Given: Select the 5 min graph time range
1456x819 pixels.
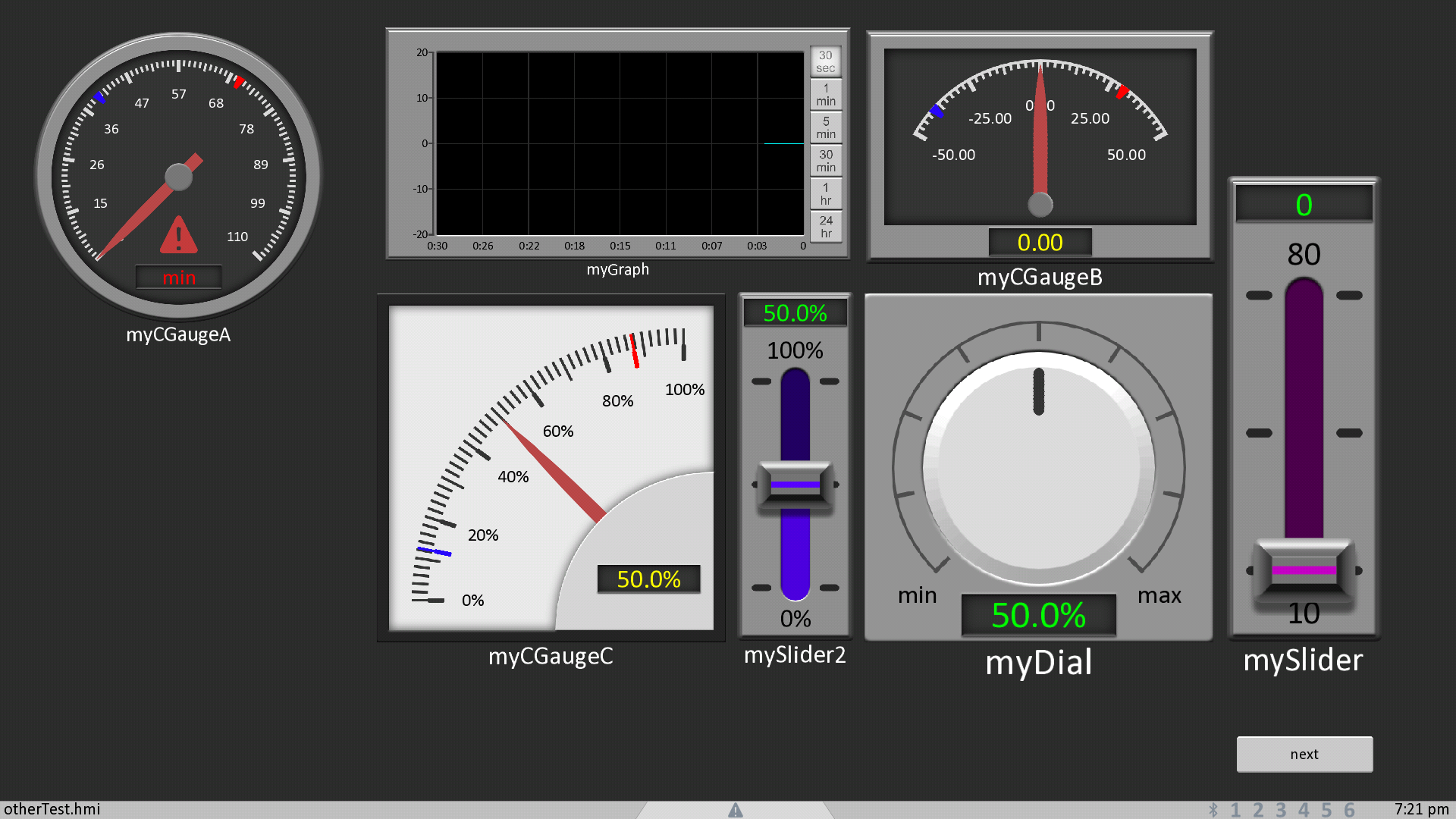Looking at the screenshot, I should pyautogui.click(x=825, y=127).
